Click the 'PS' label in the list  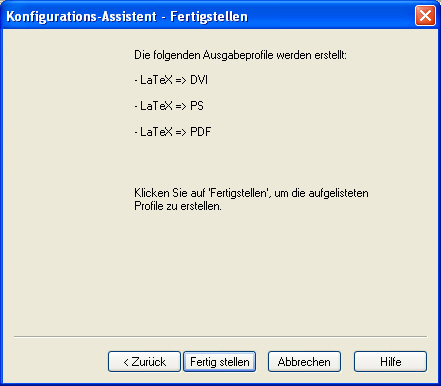pyautogui.click(x=197, y=106)
